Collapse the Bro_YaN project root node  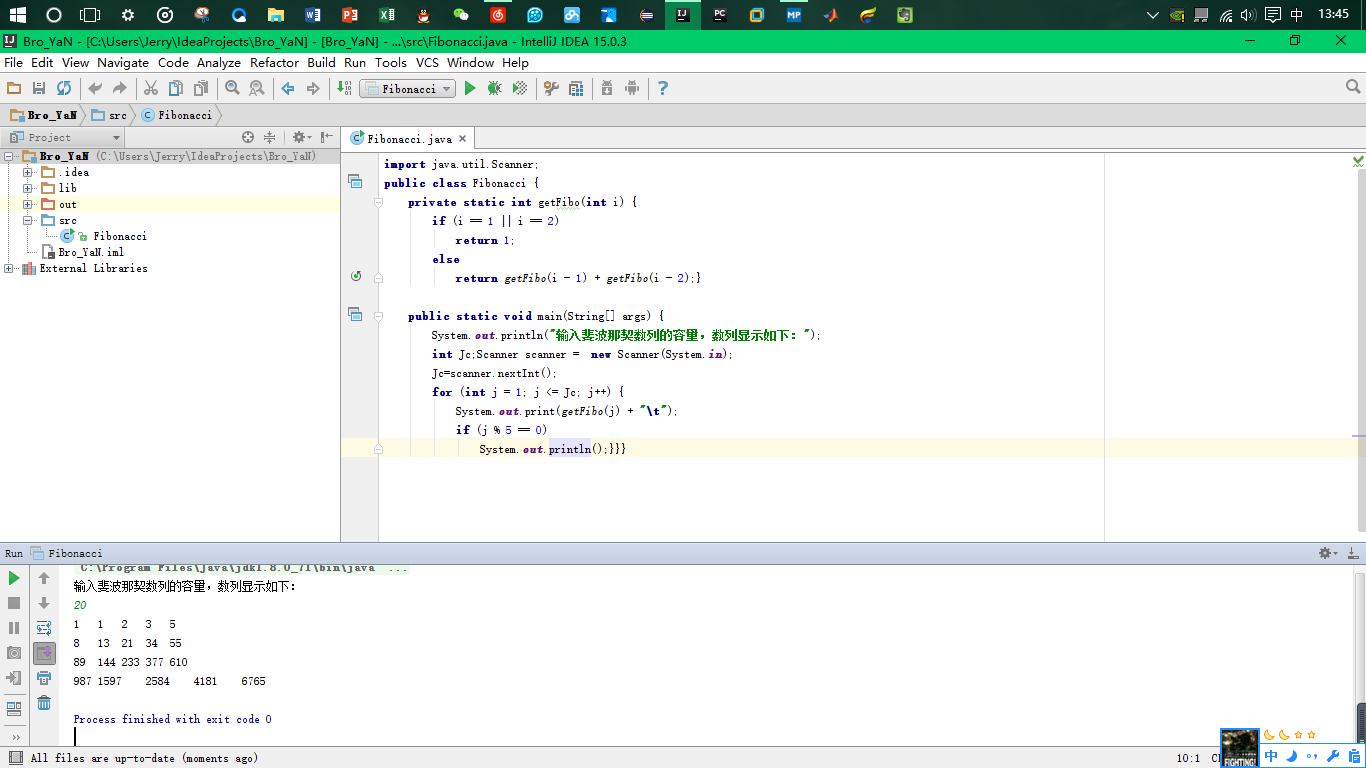point(9,156)
